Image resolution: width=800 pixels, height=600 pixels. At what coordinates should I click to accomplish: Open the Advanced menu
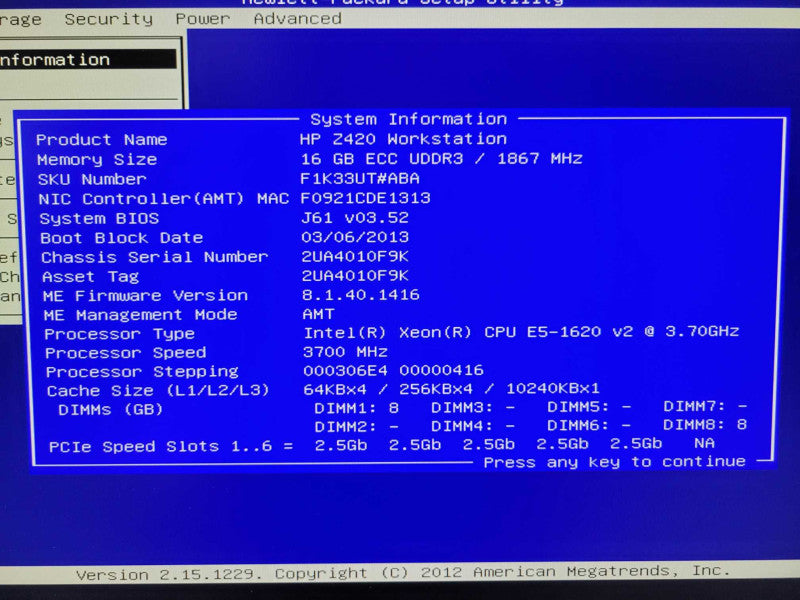pyautogui.click(x=297, y=19)
